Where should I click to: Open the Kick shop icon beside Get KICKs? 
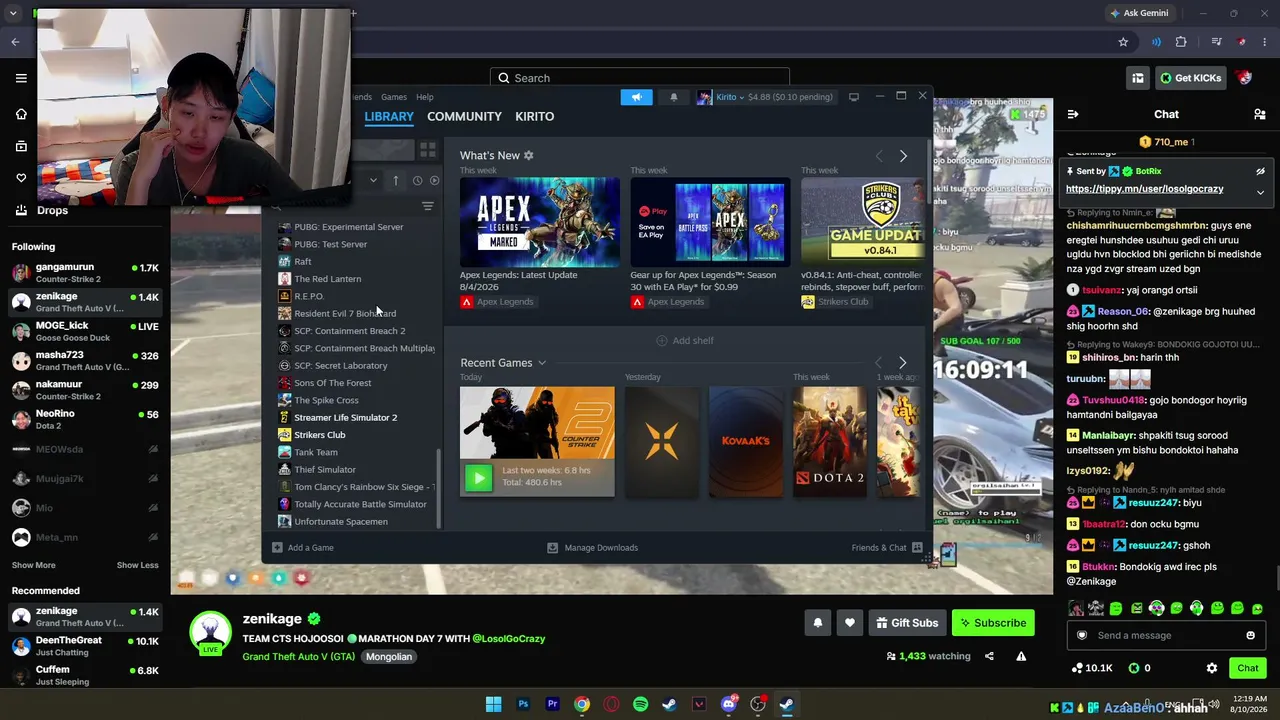click(x=1138, y=78)
